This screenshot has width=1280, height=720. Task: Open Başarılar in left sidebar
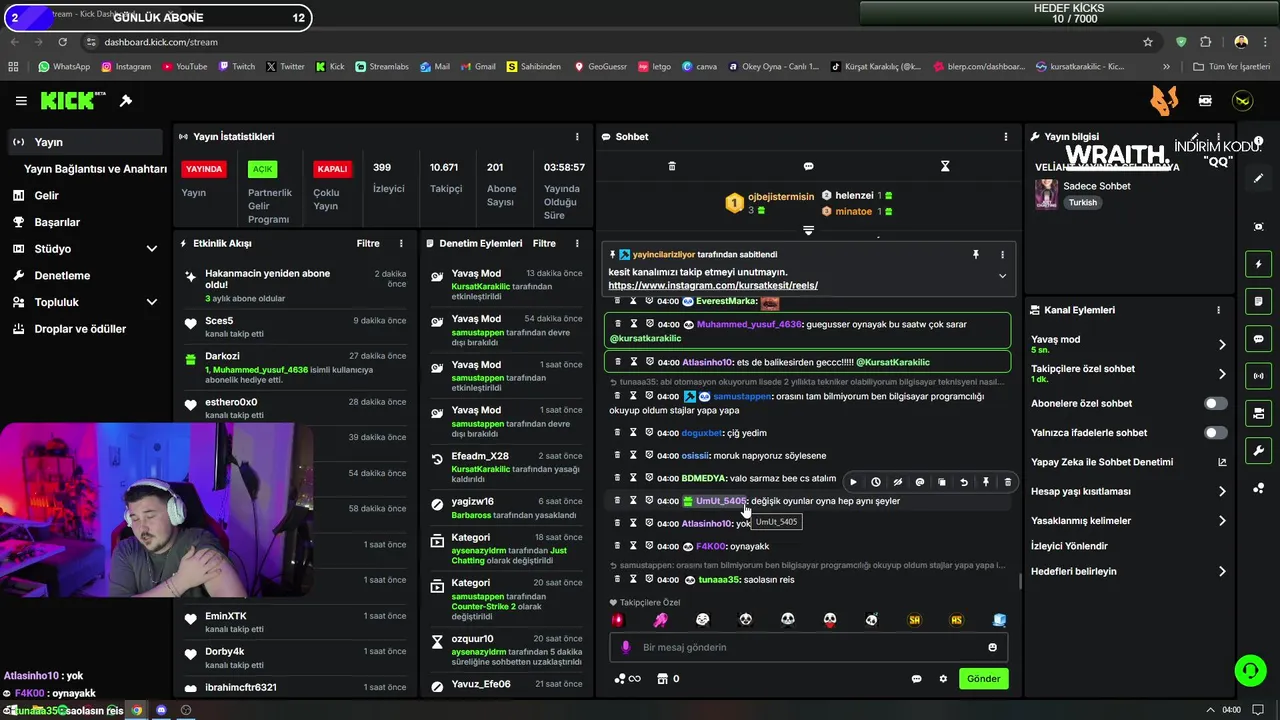click(84, 222)
